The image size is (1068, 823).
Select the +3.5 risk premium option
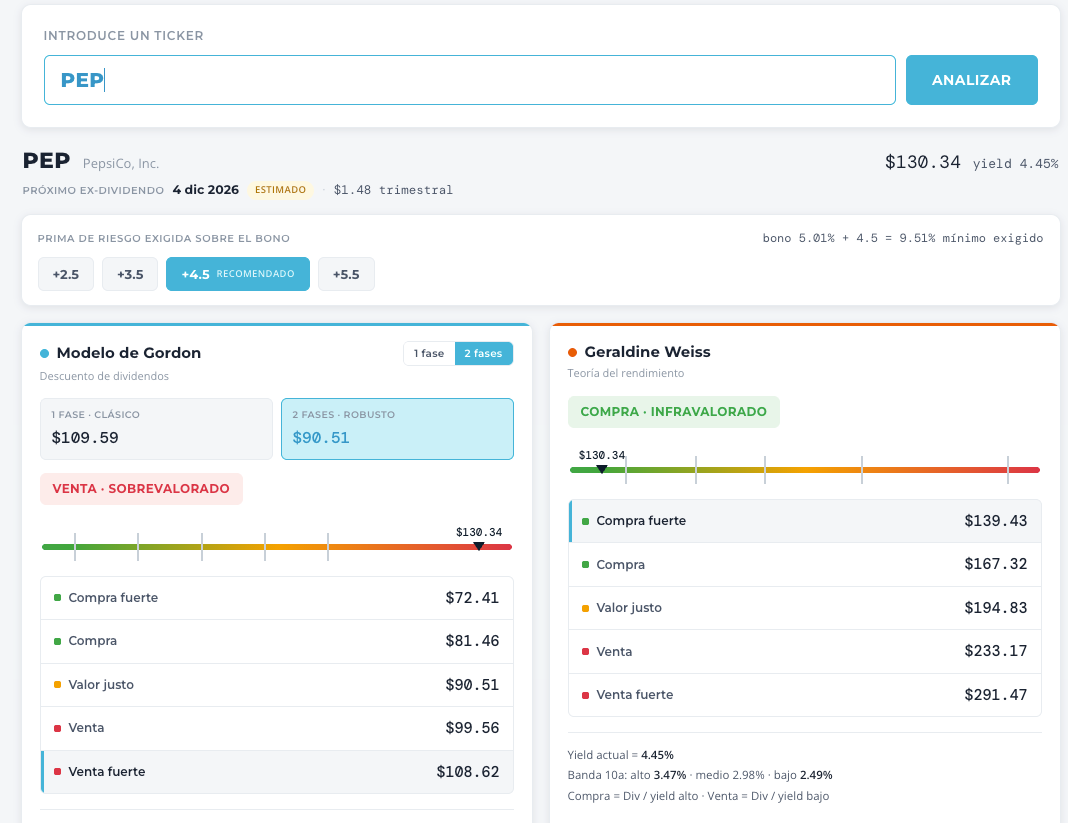coord(130,274)
